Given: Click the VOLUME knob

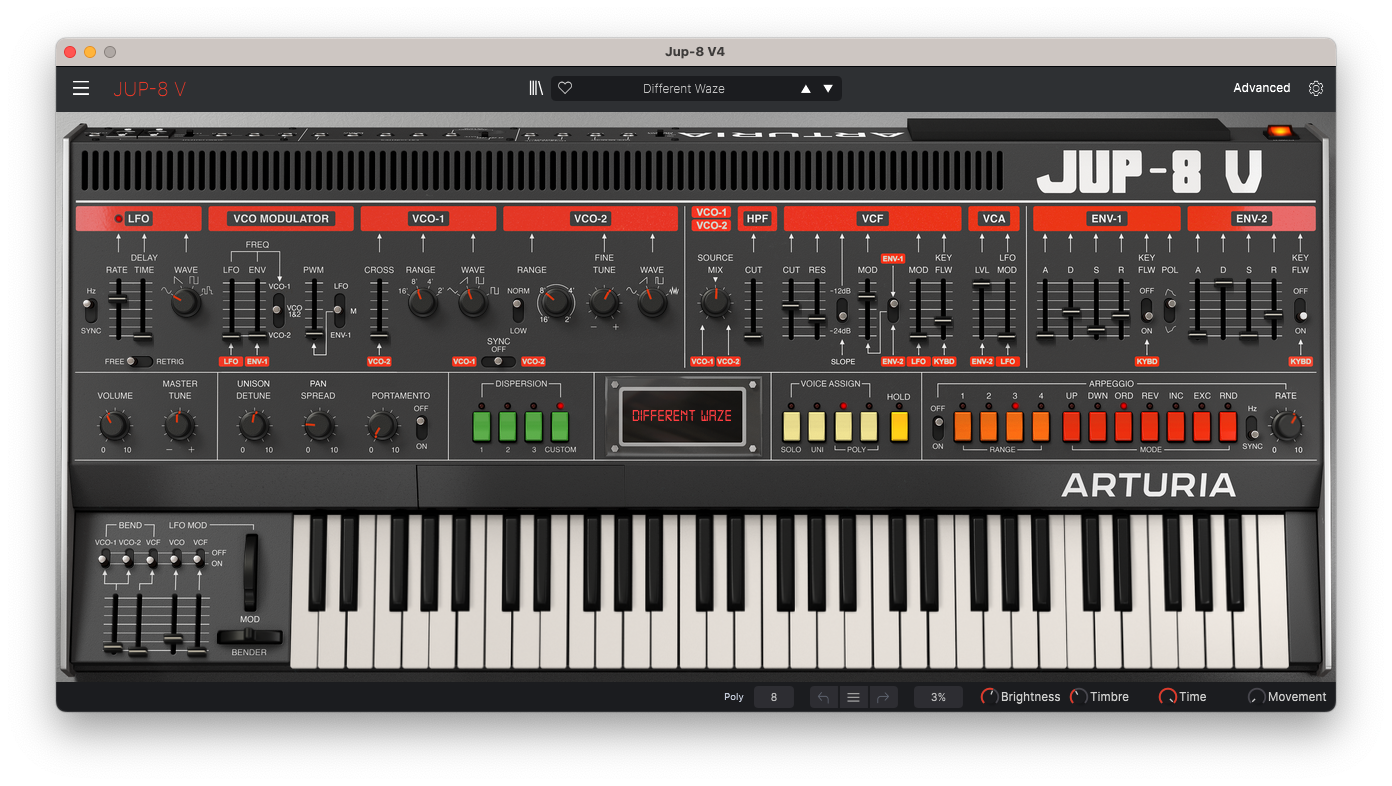Looking at the screenshot, I should pos(115,427).
